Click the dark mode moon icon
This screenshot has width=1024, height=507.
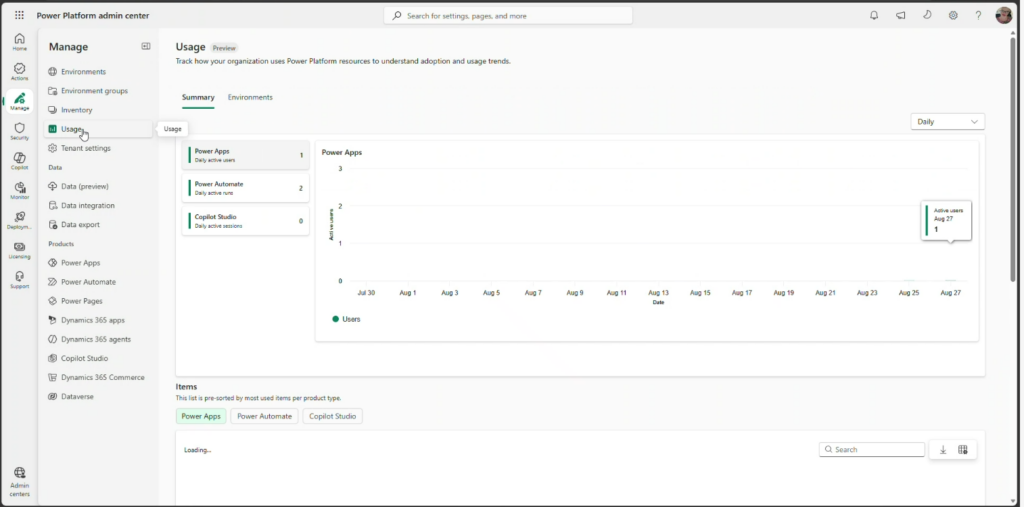[927, 15]
